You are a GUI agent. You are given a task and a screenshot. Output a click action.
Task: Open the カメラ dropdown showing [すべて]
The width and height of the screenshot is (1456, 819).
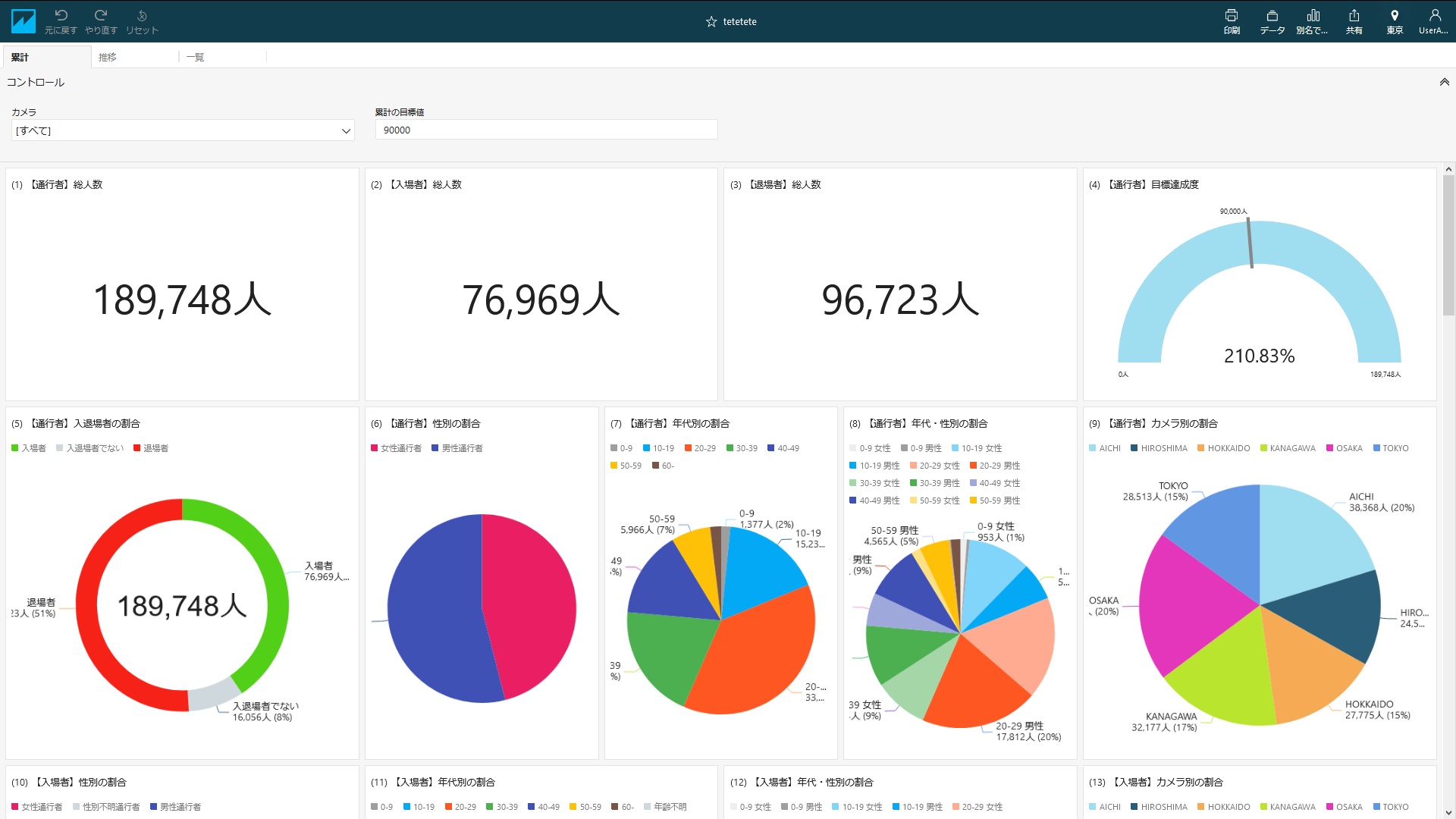coord(183,130)
